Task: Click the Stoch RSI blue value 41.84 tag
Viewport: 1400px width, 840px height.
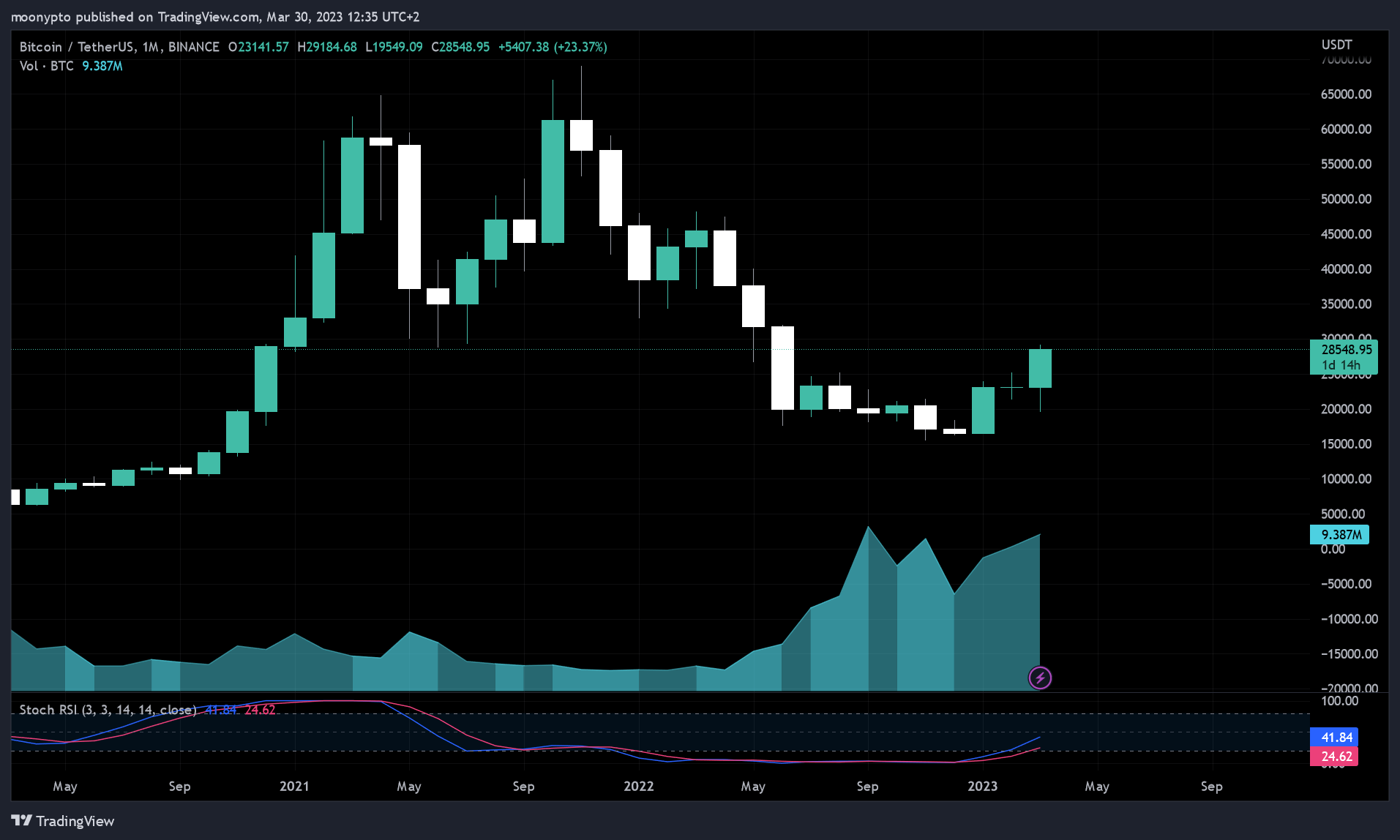Action: (x=1334, y=738)
